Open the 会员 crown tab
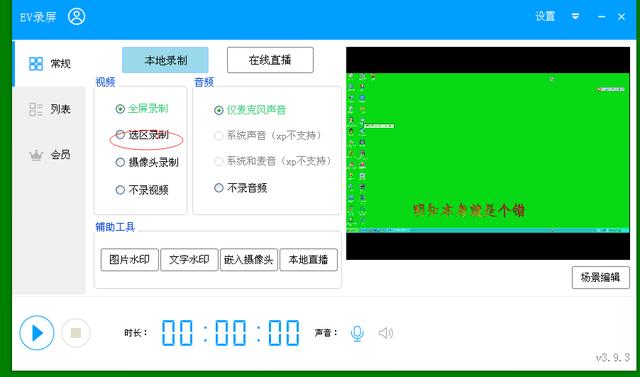This screenshot has height=377, width=640. (x=49, y=155)
